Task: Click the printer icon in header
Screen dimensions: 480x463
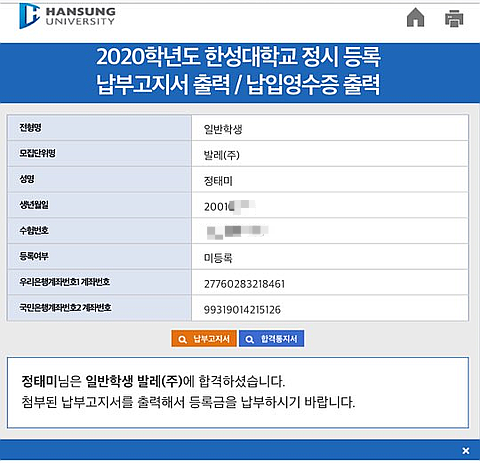Action: click(454, 18)
